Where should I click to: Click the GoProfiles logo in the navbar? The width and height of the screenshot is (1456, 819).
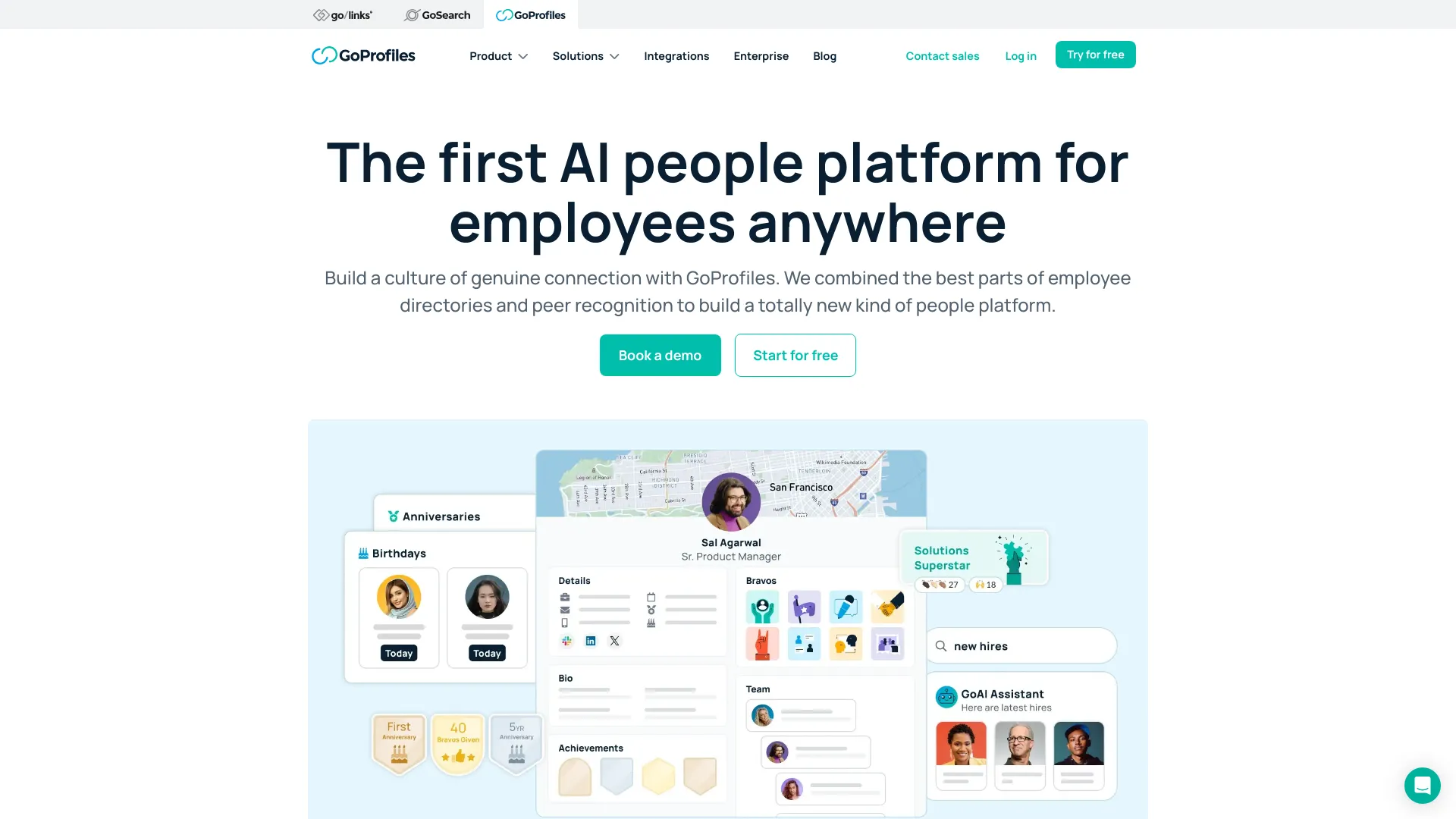click(363, 55)
